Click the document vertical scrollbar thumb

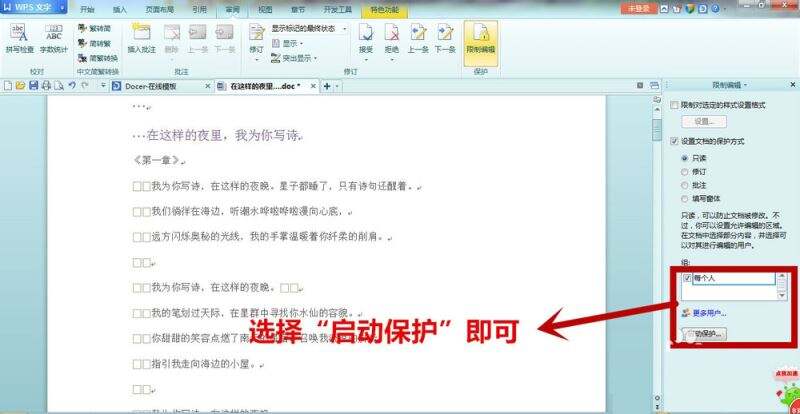click(x=657, y=129)
